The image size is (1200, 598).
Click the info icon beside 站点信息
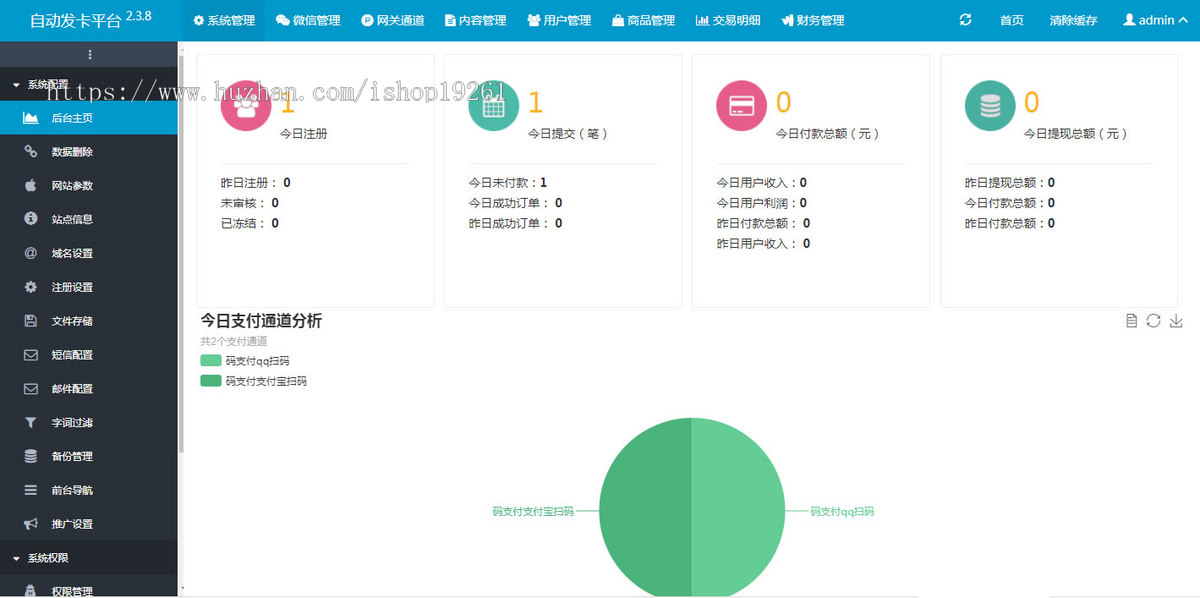coord(30,219)
